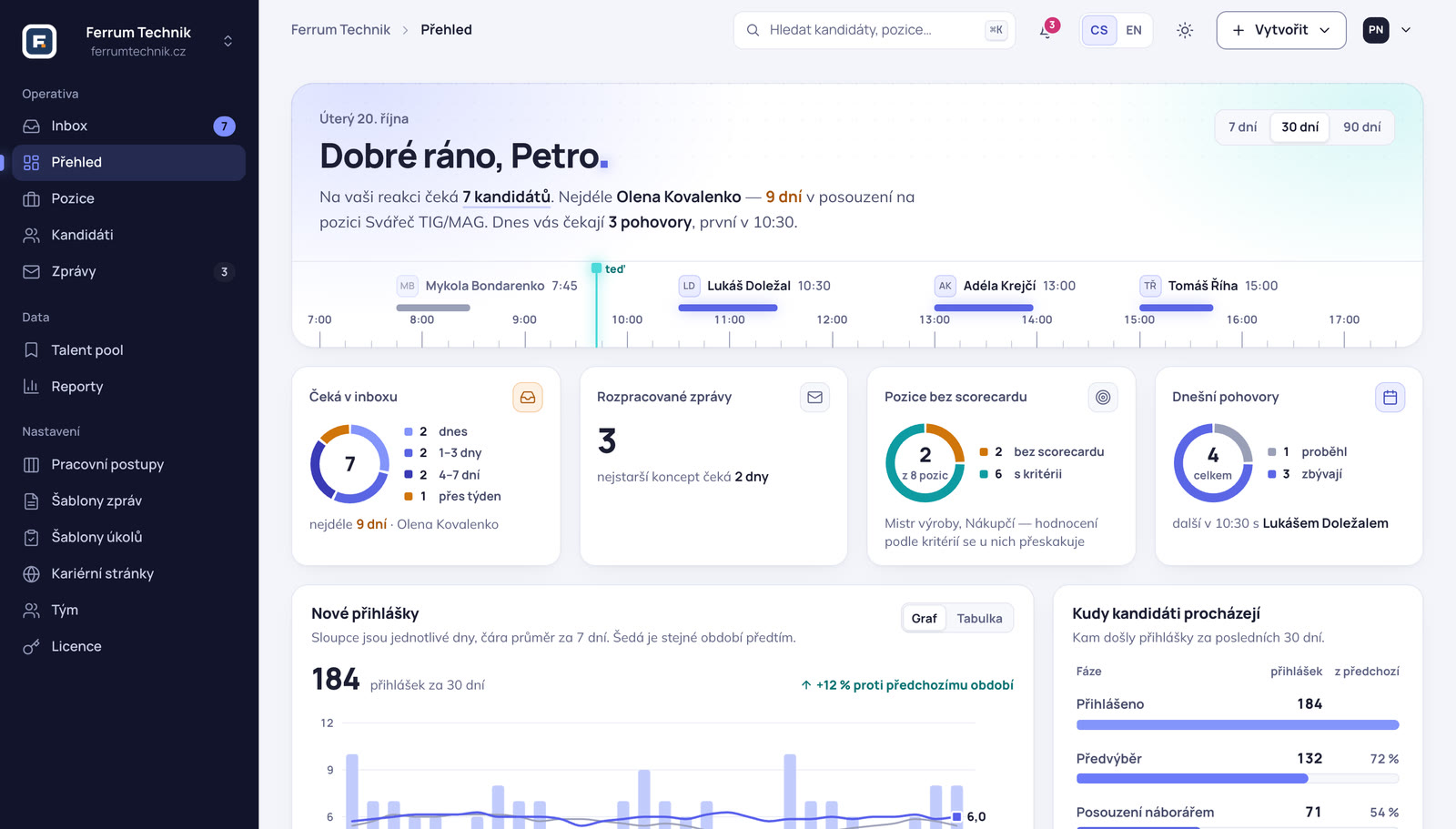Click the 'bez scorecardu' legend row

click(x=1042, y=452)
